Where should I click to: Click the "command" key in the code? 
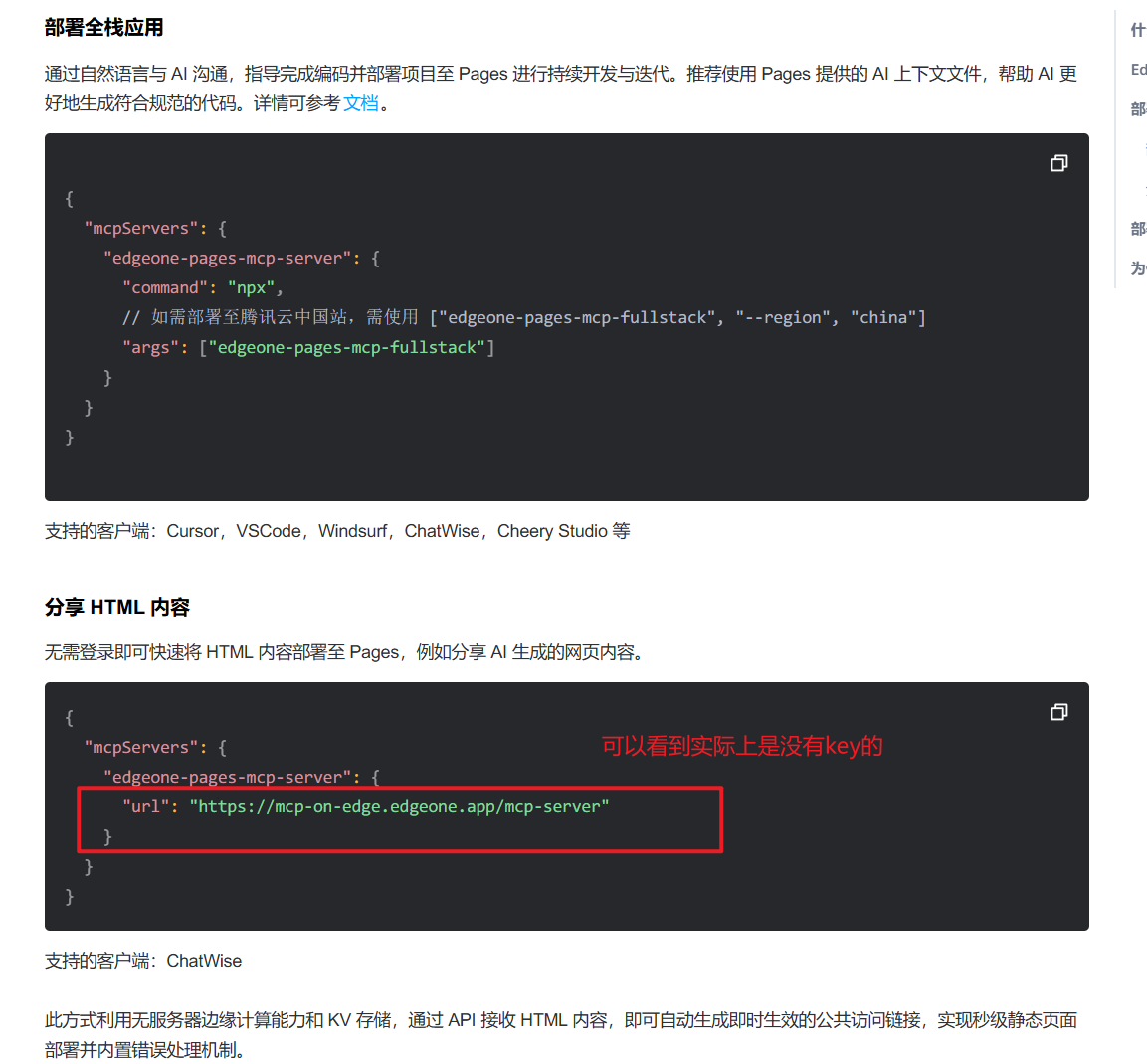[x=165, y=288]
